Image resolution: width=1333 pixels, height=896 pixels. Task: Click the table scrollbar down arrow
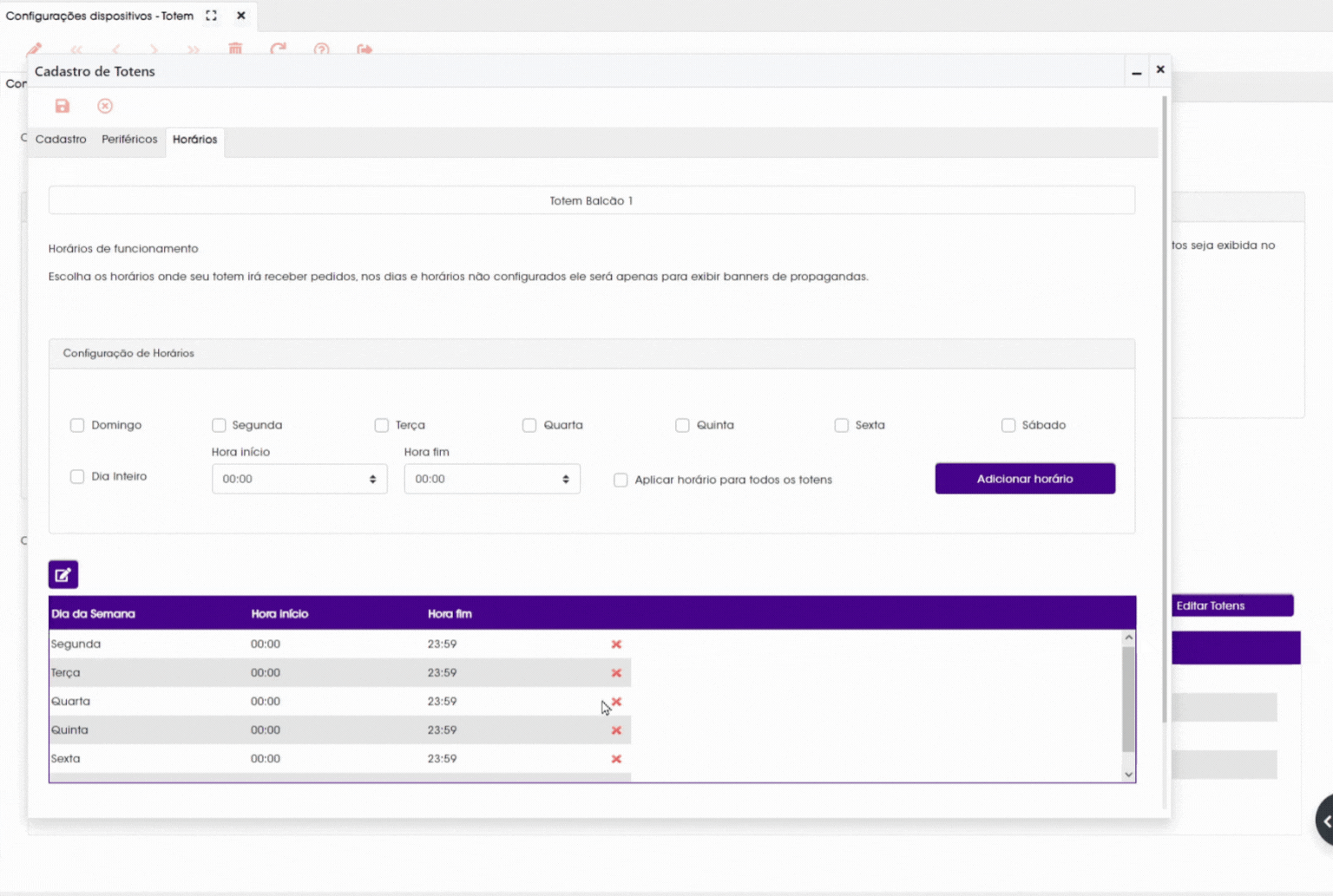click(1128, 775)
